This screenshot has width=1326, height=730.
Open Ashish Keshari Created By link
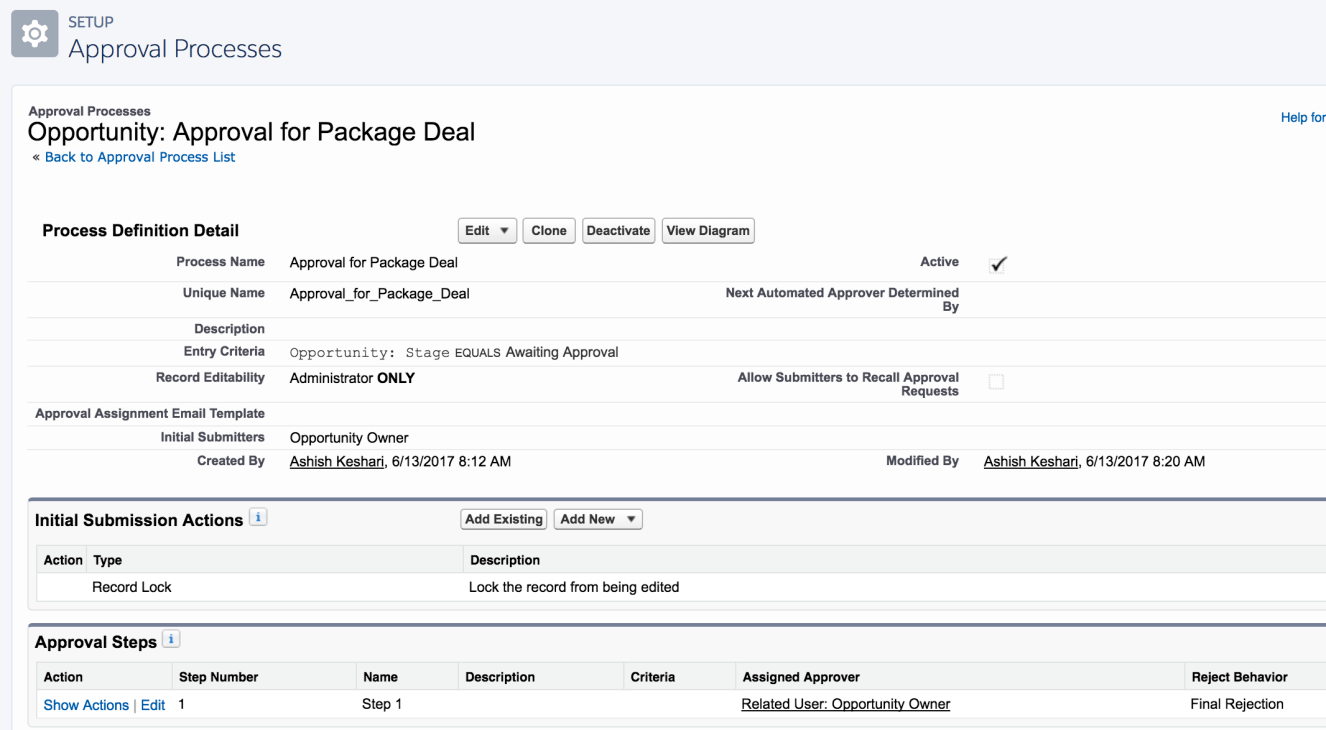point(337,461)
